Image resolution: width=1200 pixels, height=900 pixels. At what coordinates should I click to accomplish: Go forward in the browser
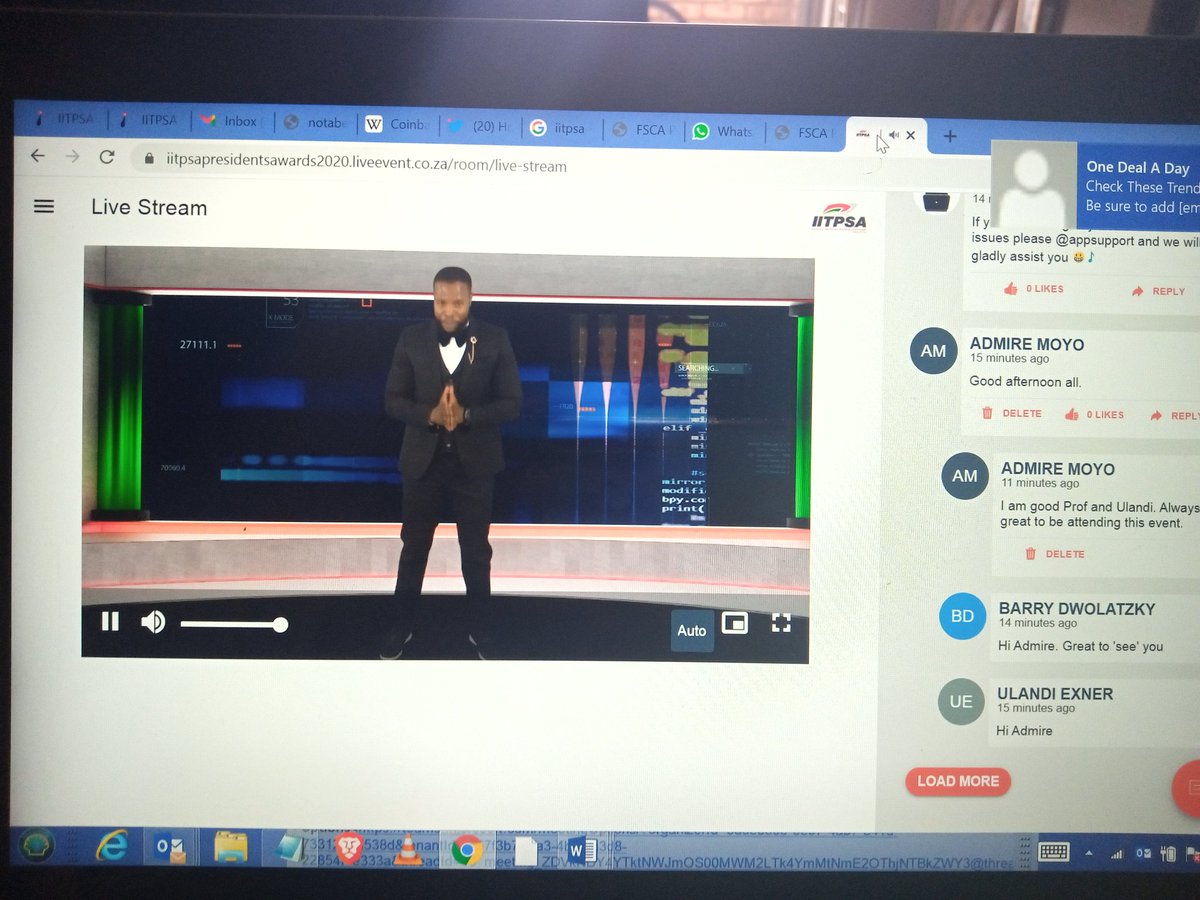point(72,156)
